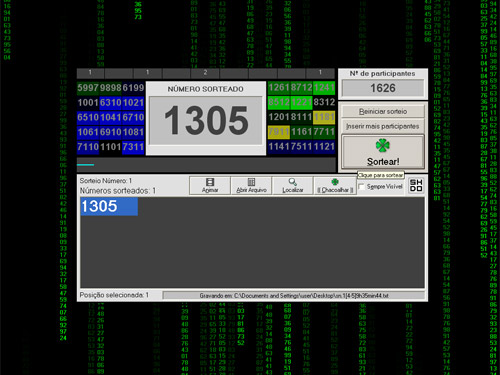Viewport: 500px width, 375px height.
Task: Click Posição selecionada: 1 status text
Action: pos(114,295)
